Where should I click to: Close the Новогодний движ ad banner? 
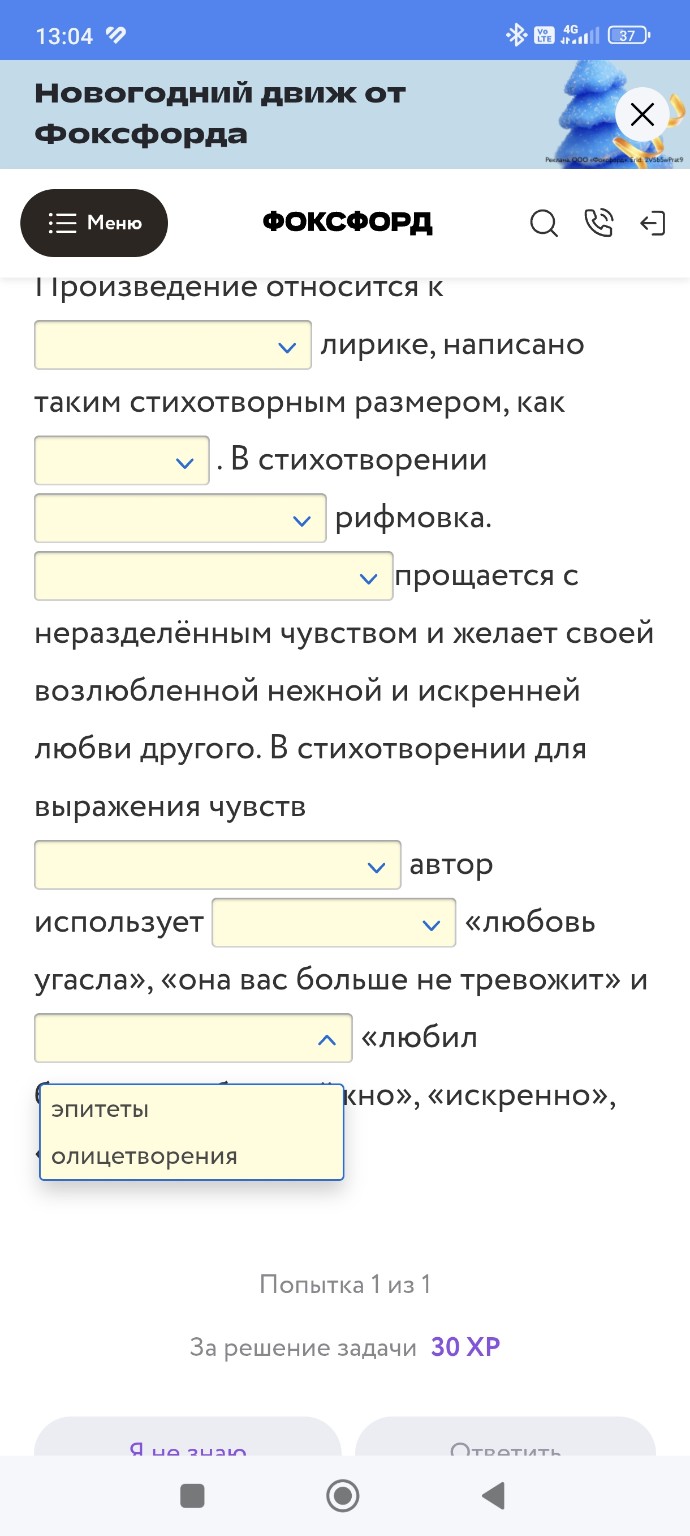click(x=642, y=114)
